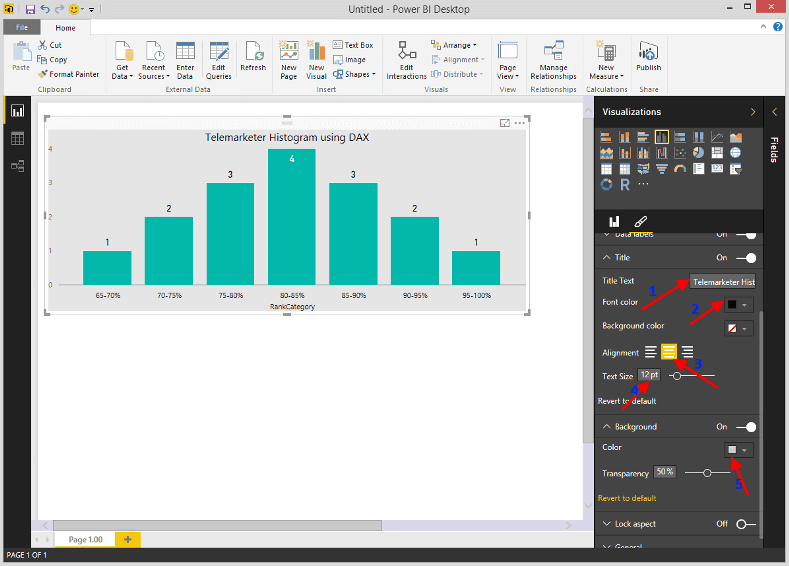Select the Format paintbrush icon
This screenshot has width=789, height=566.
[640, 220]
